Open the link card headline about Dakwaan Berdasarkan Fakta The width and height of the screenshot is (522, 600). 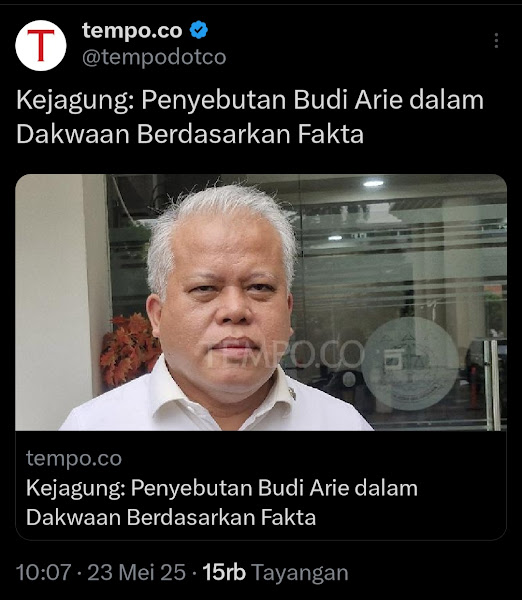pyautogui.click(x=222, y=502)
